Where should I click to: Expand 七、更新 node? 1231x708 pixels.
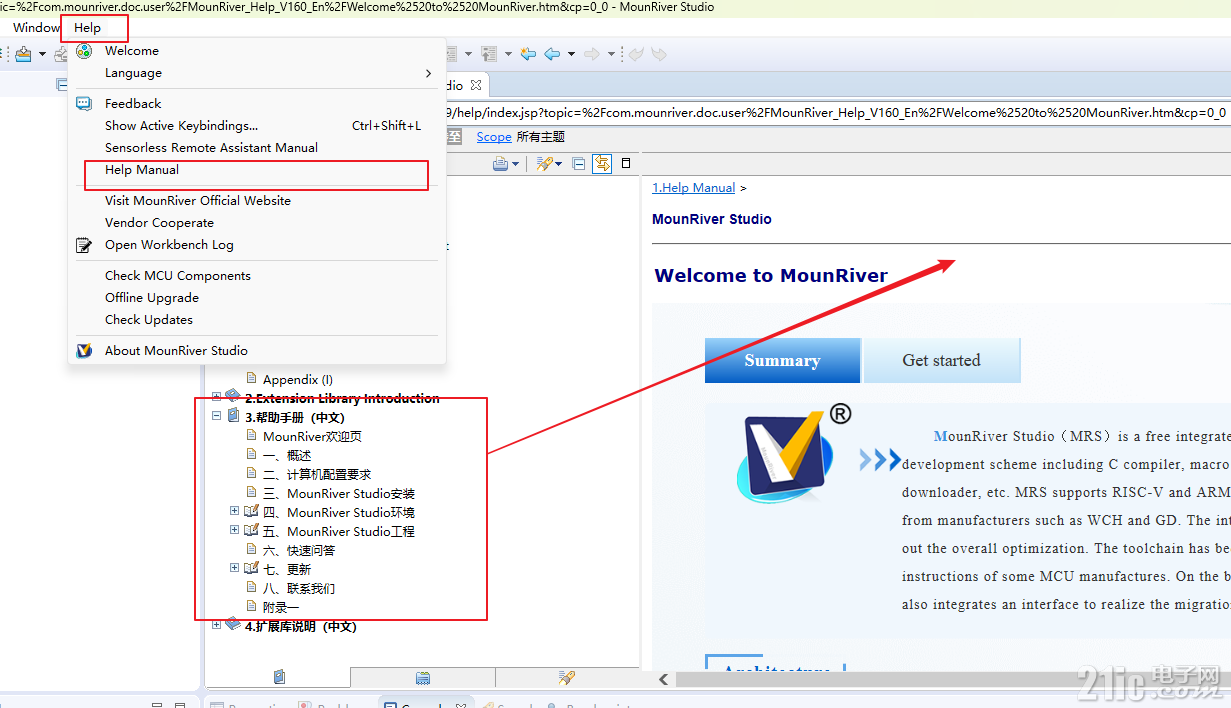235,568
